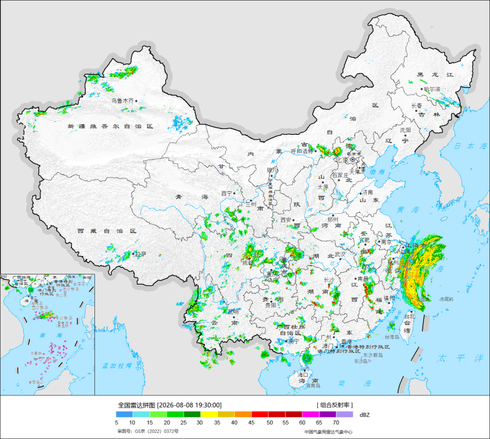Click the 渤海 sea label
The height and width of the screenshot is (439, 490).
pyautogui.click(x=378, y=172)
